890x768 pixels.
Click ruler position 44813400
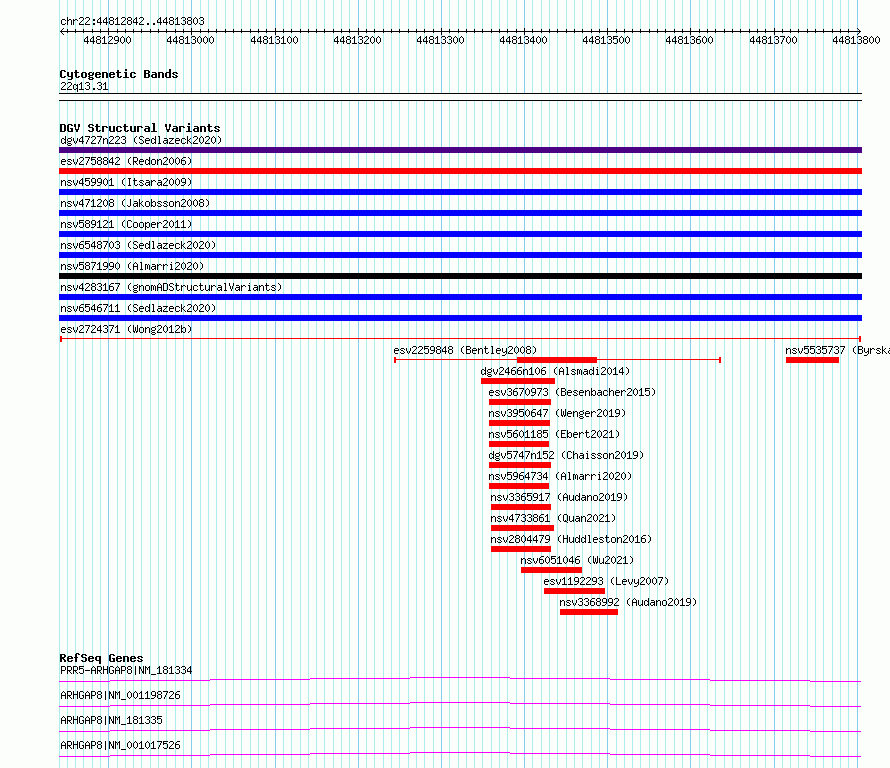[523, 40]
